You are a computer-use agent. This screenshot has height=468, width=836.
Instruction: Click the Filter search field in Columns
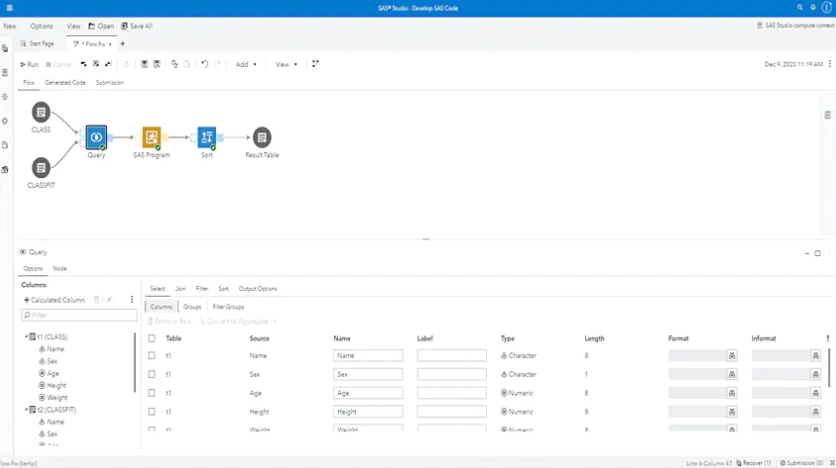click(x=79, y=315)
